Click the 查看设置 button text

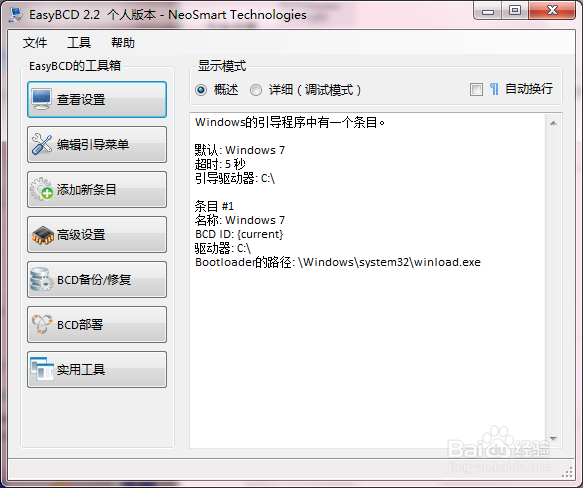click(x=81, y=100)
